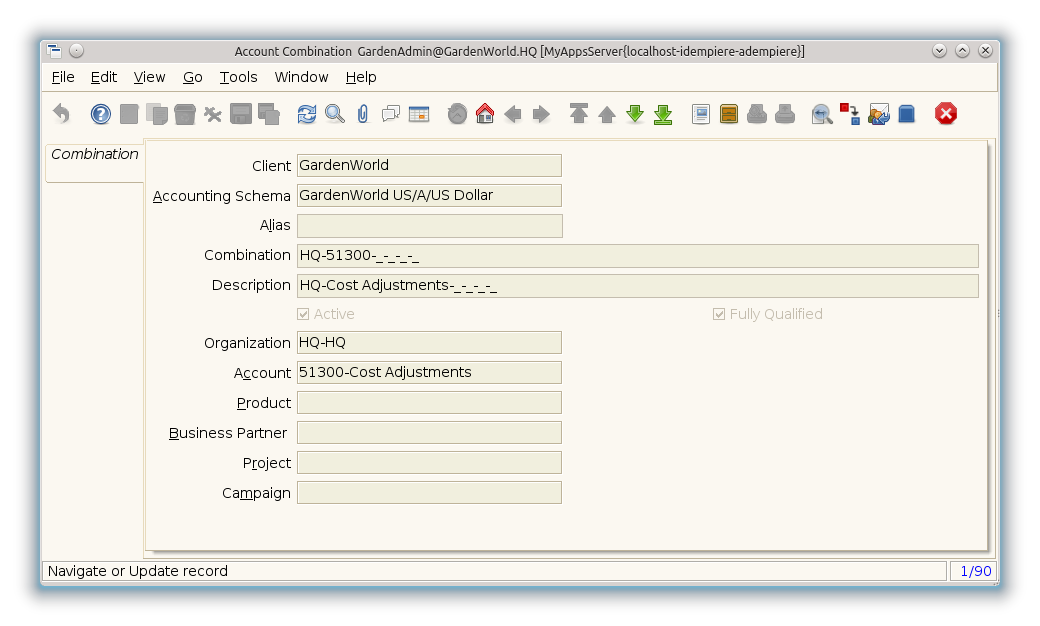Open the Tools menu
The width and height of the screenshot is (1040, 626).
[238, 77]
